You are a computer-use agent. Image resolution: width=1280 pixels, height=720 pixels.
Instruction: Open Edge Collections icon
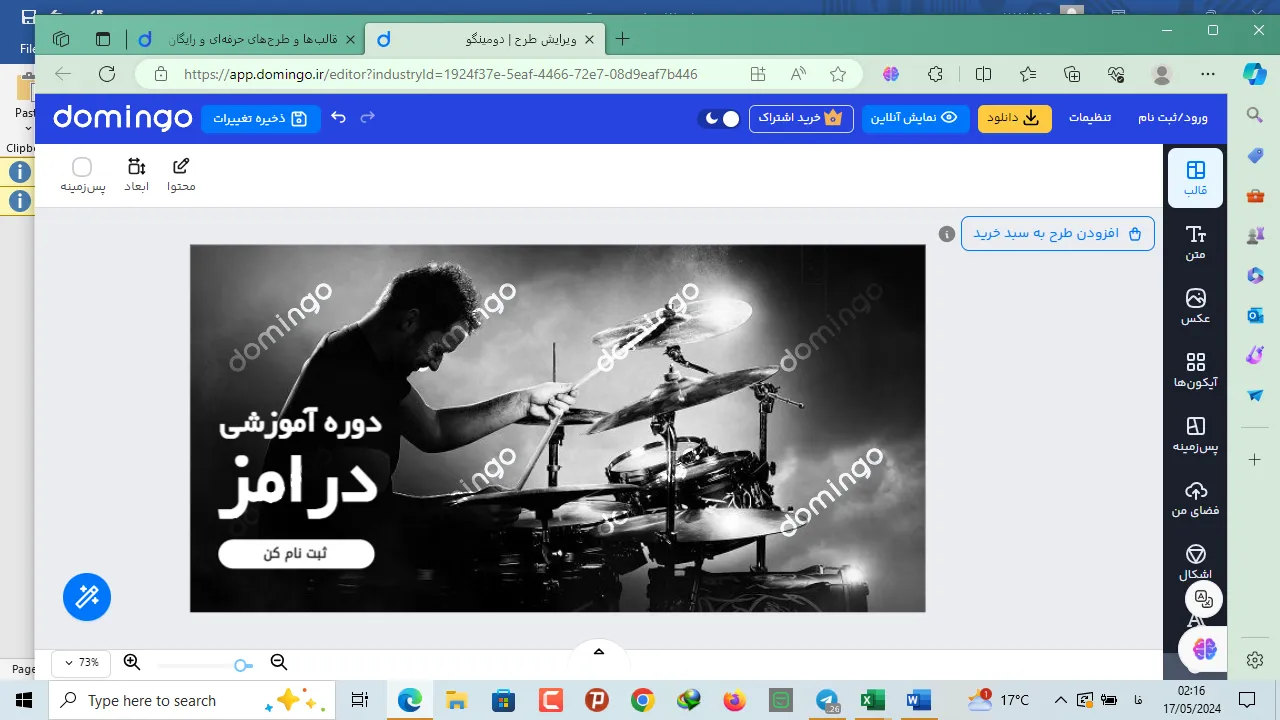[x=1072, y=74]
